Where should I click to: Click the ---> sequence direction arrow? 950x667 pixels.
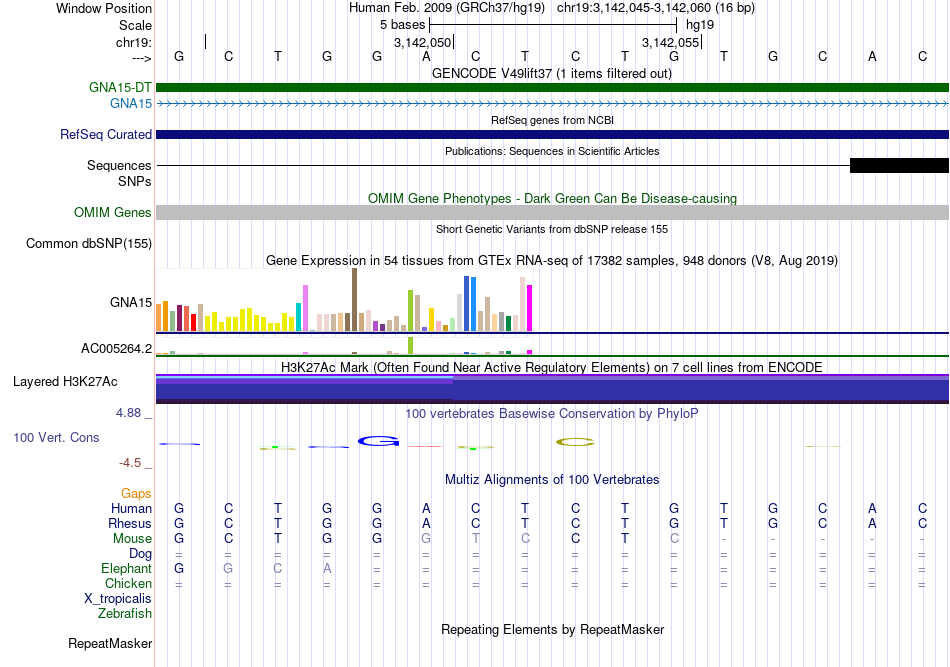[x=141, y=58]
